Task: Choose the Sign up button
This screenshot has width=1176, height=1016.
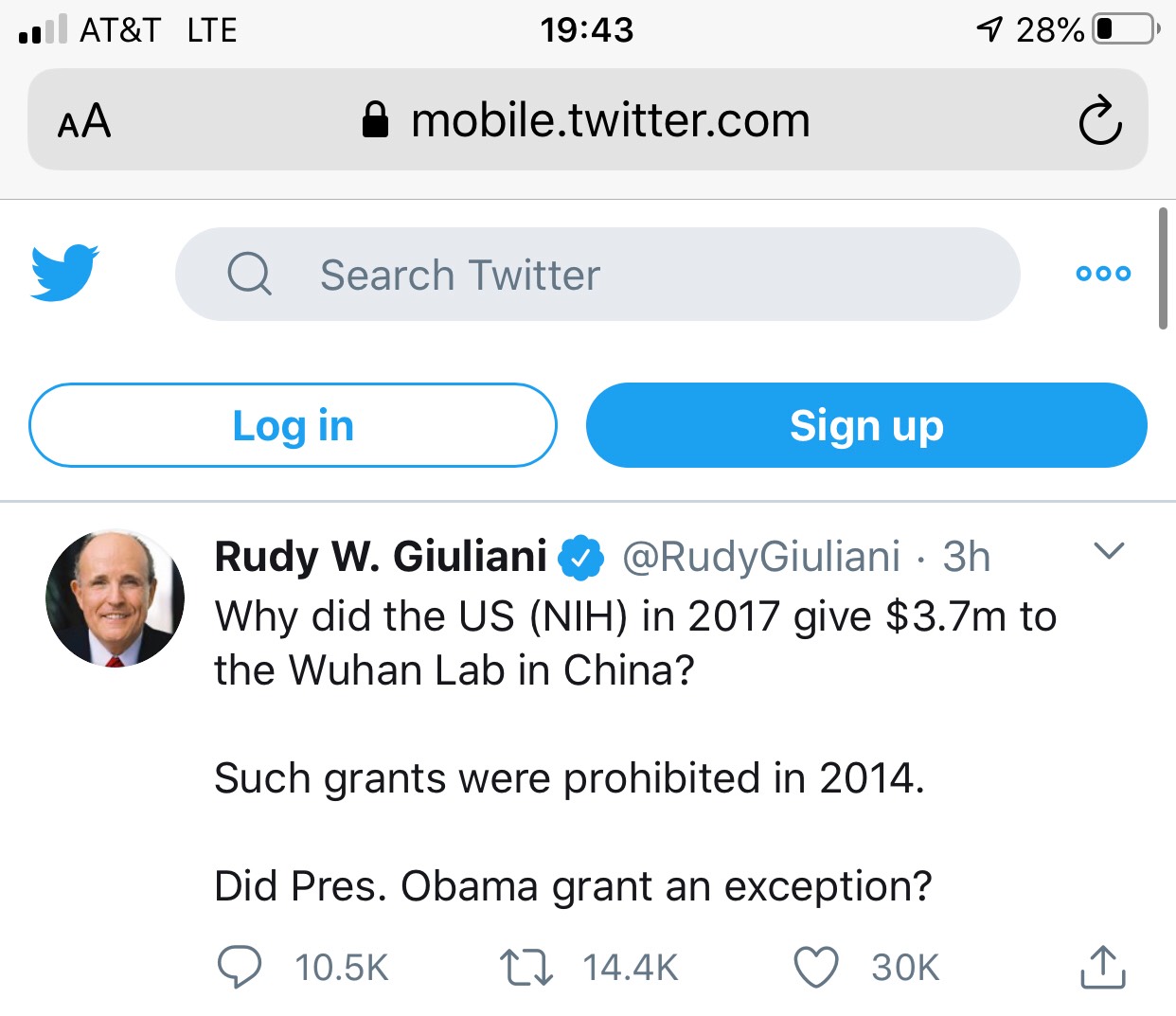Action: (866, 425)
